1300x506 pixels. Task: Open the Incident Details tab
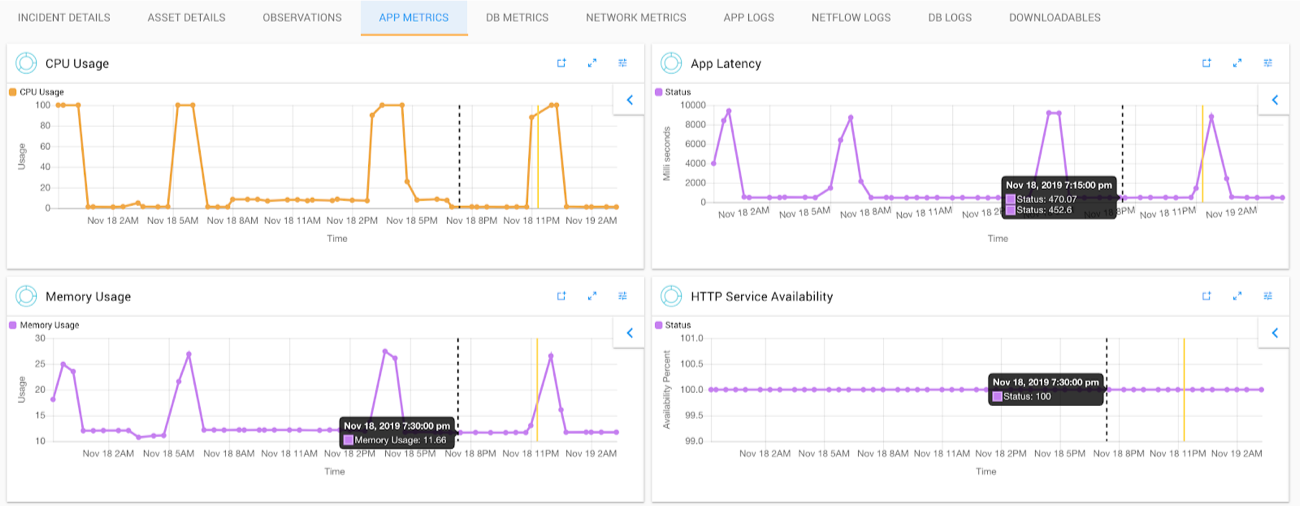pyautogui.click(x=64, y=18)
